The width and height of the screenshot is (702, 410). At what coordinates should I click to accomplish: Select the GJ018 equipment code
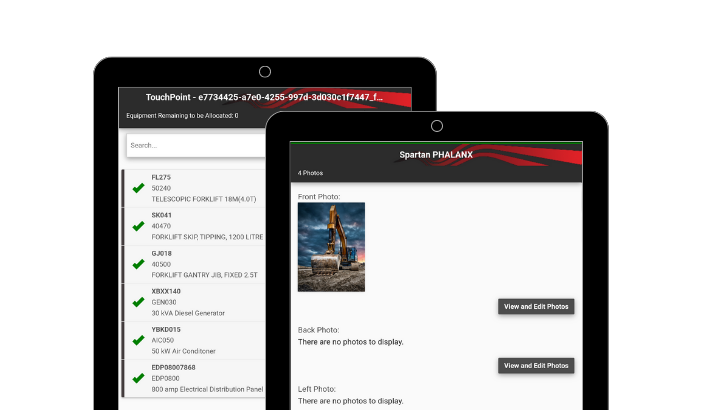(161, 253)
